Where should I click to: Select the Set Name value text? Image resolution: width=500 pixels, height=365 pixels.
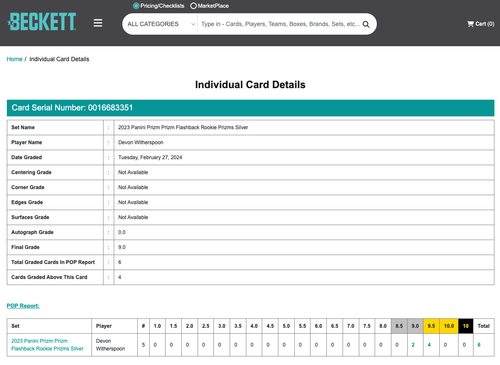pyautogui.click(x=183, y=127)
